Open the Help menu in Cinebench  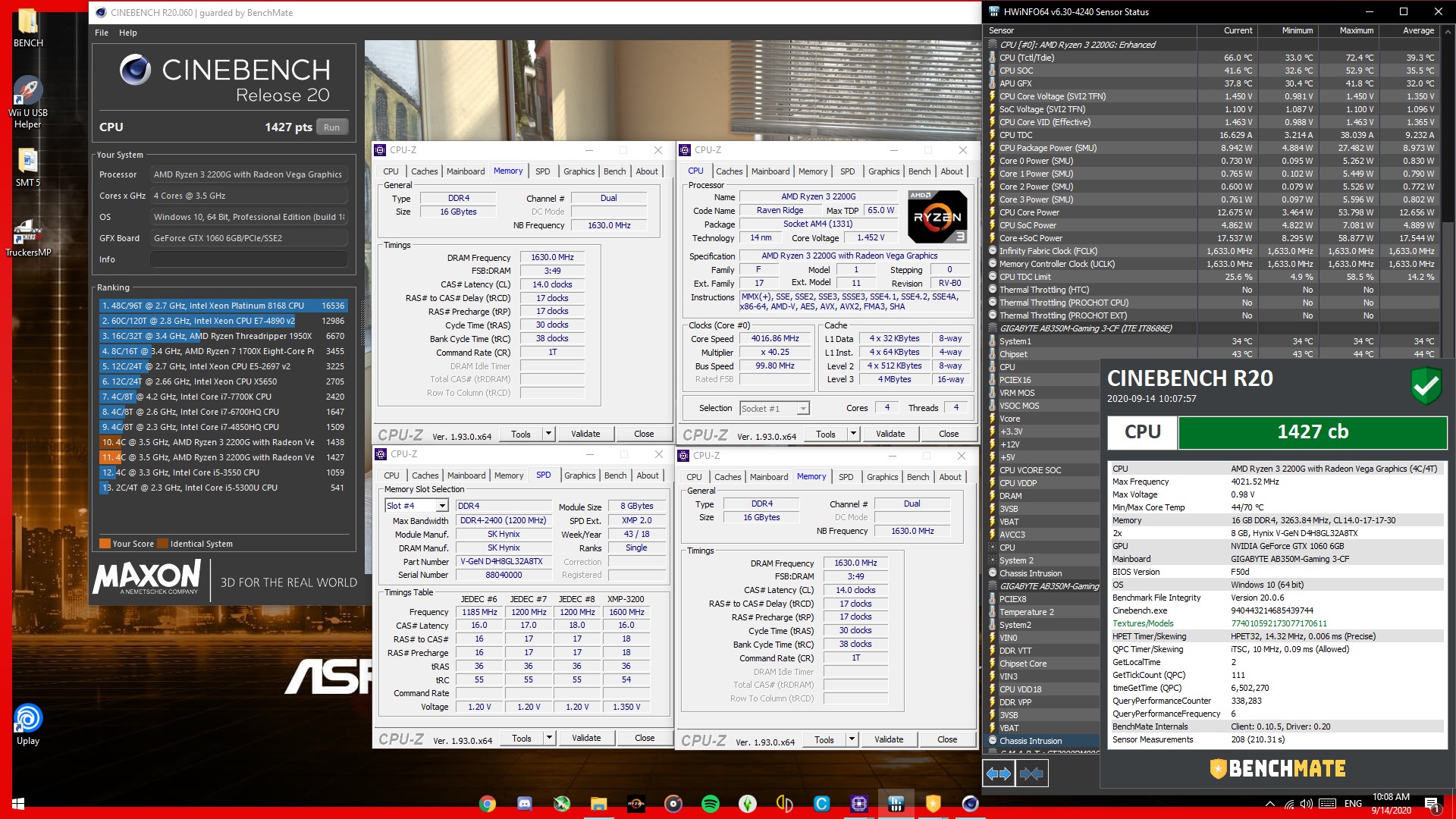[128, 33]
